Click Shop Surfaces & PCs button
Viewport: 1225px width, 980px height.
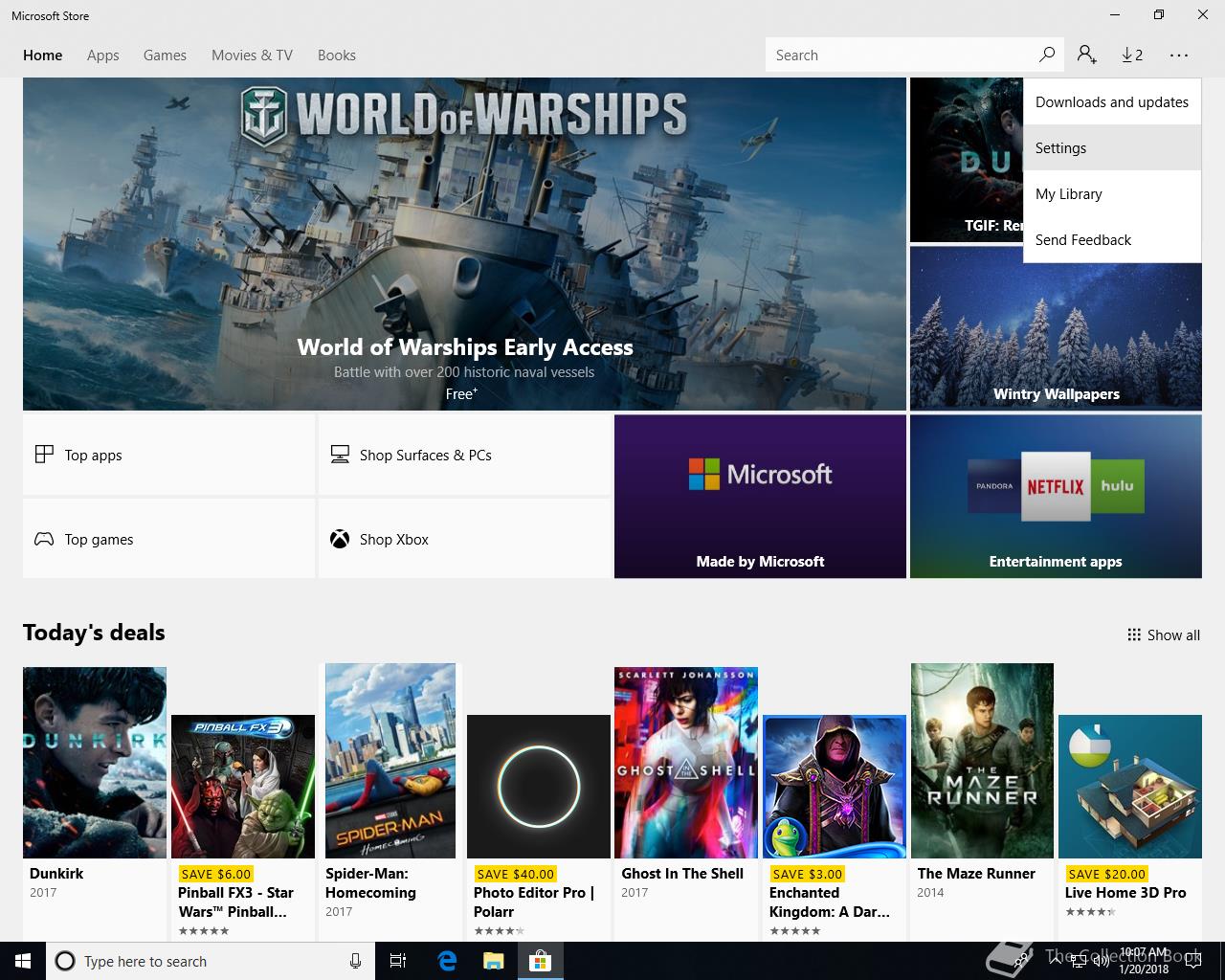pos(464,455)
